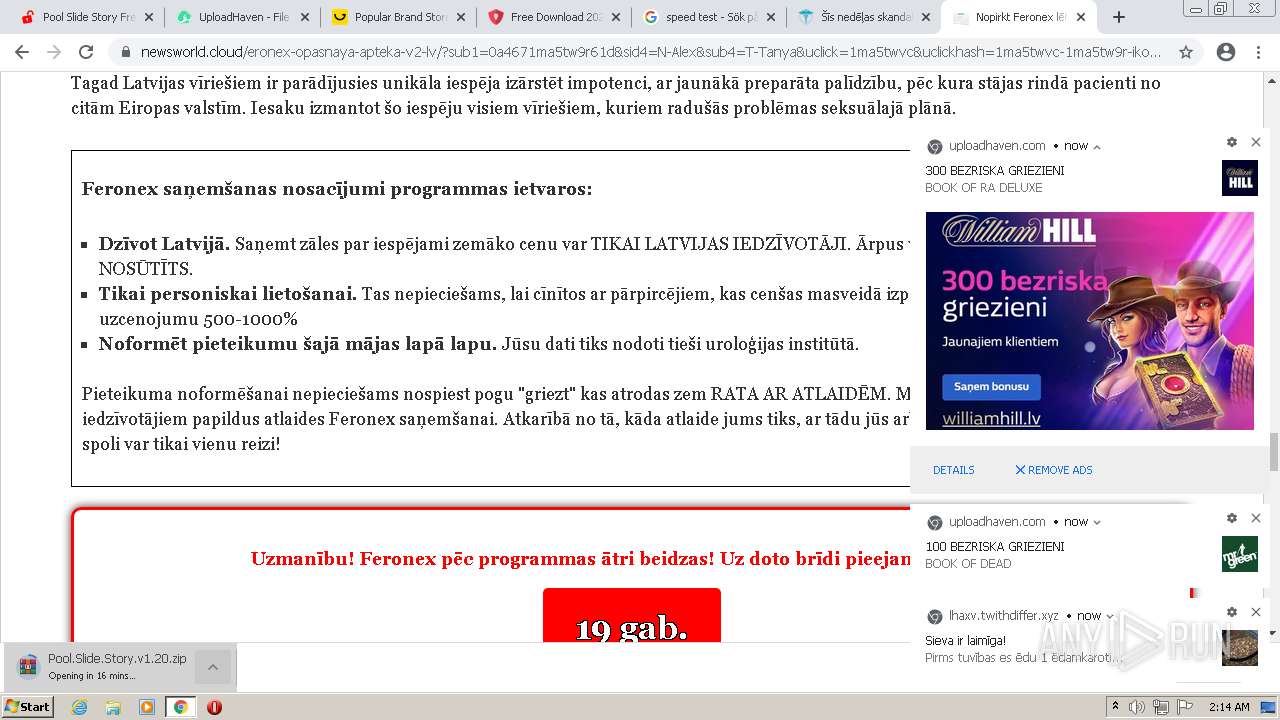Click the 'BOOK OF RA DELUXE' notification text
The height and width of the screenshot is (720, 1280).
tap(984, 188)
